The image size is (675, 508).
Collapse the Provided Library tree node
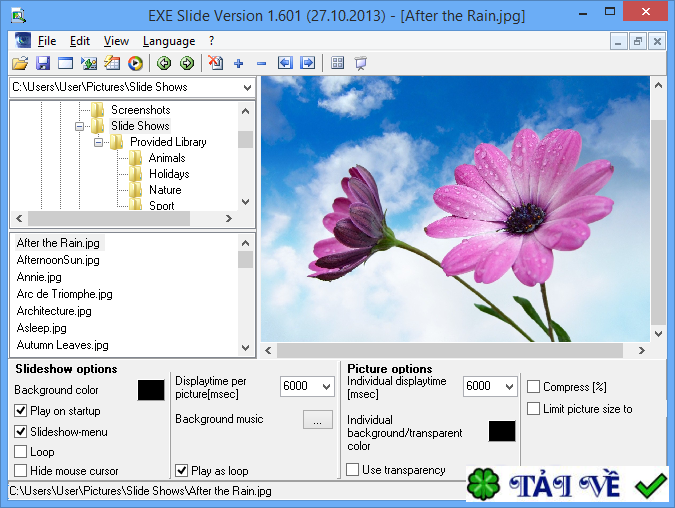tap(100, 142)
